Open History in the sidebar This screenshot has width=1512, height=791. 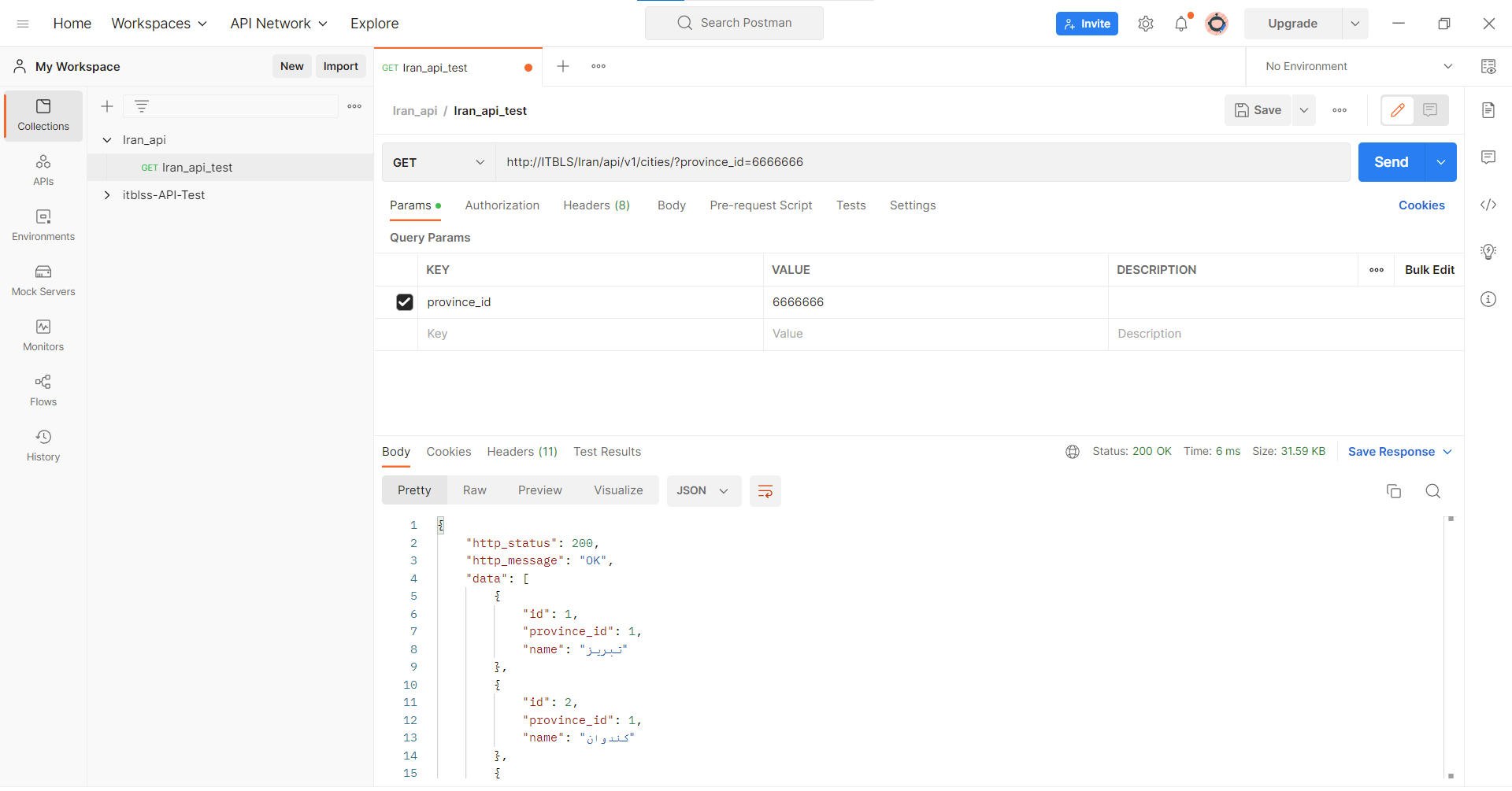coord(43,445)
